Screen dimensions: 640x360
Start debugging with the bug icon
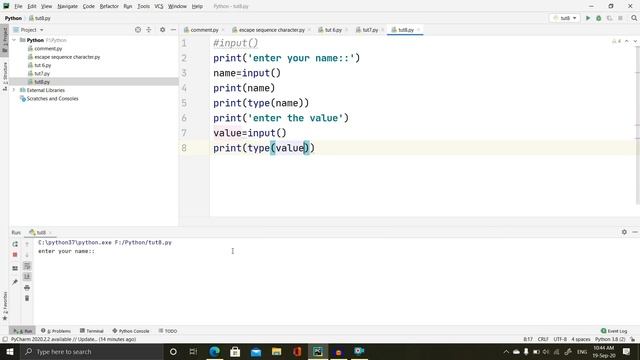click(599, 18)
